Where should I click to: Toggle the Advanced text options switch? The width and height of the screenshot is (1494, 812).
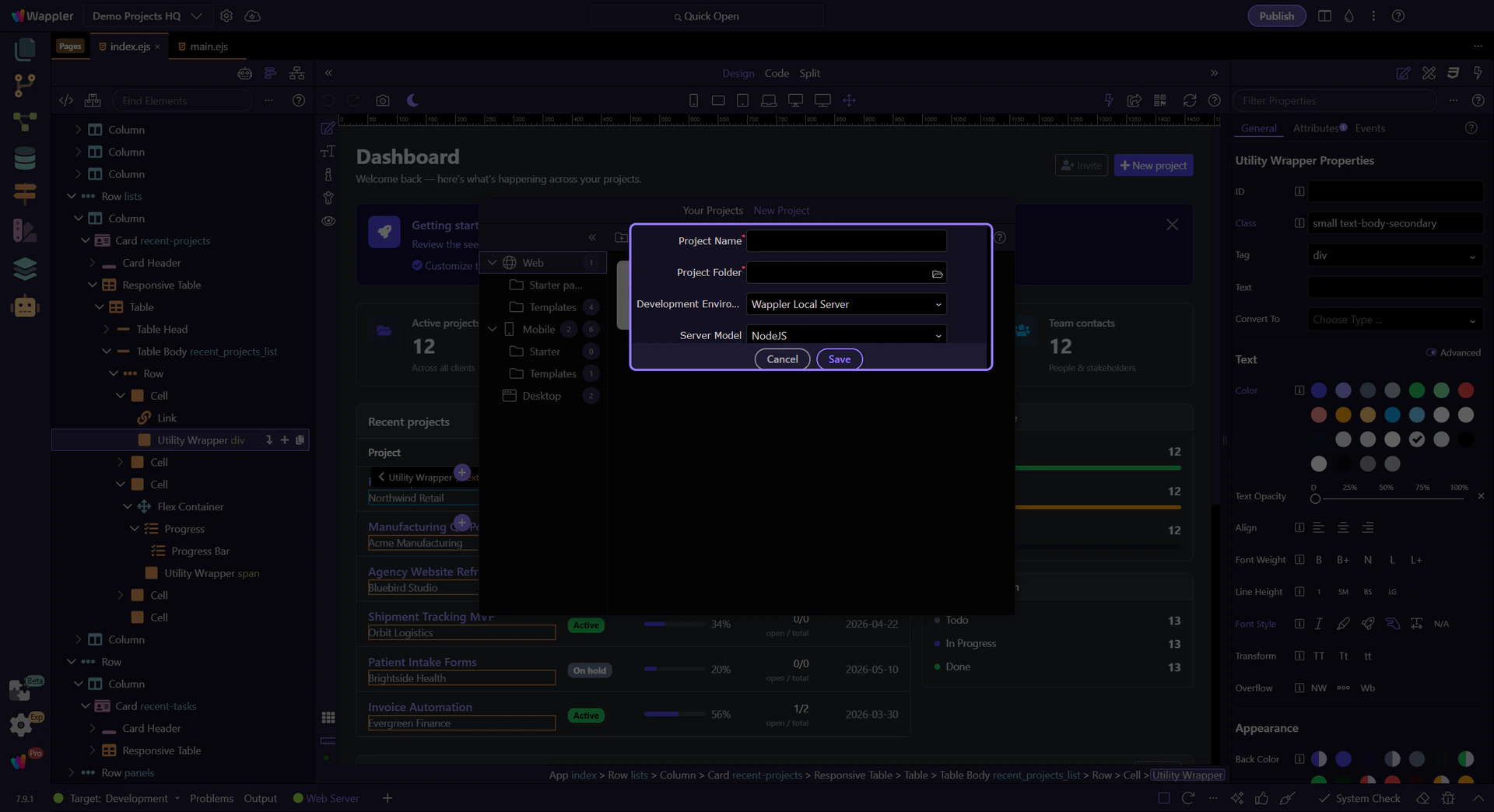pyautogui.click(x=1431, y=352)
